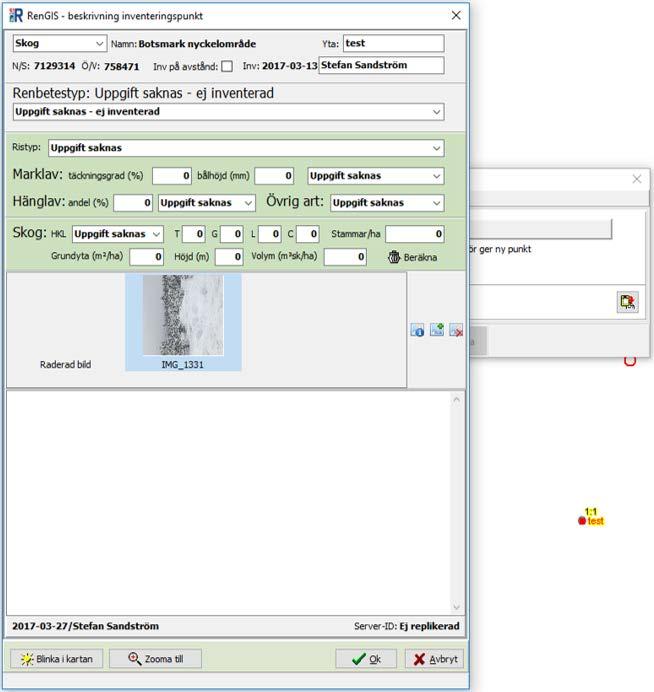Click the red test point on map
The width and height of the screenshot is (654, 692).
coord(582,521)
